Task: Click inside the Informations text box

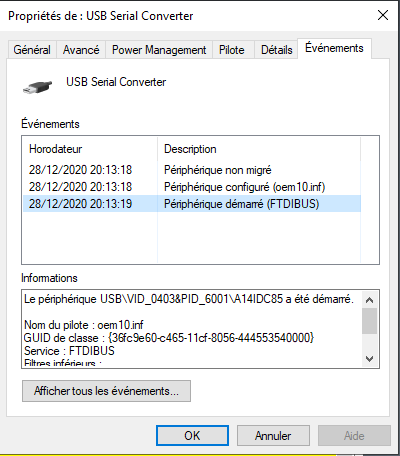Action: pyautogui.click(x=192, y=329)
